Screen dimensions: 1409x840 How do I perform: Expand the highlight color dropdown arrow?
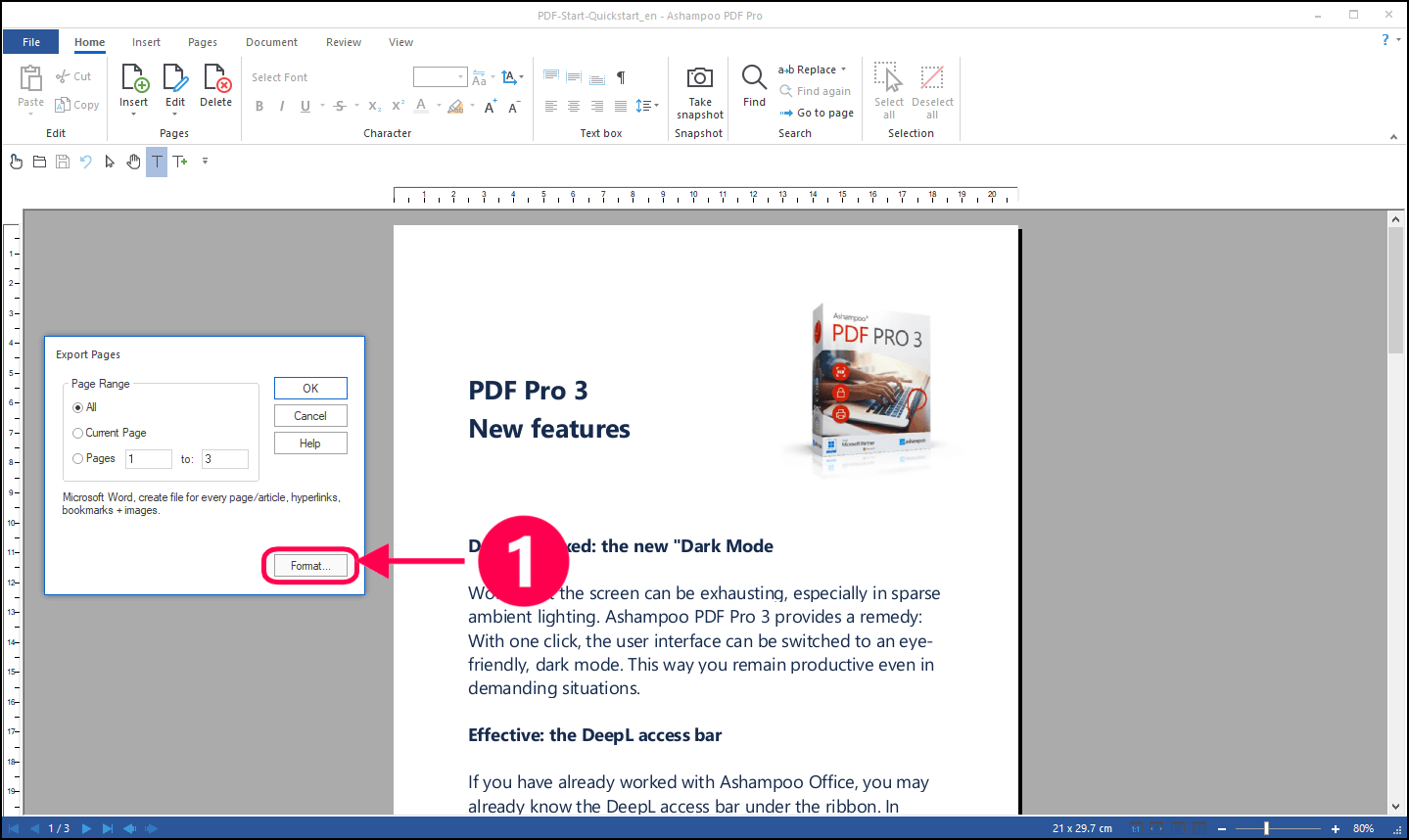point(472,106)
